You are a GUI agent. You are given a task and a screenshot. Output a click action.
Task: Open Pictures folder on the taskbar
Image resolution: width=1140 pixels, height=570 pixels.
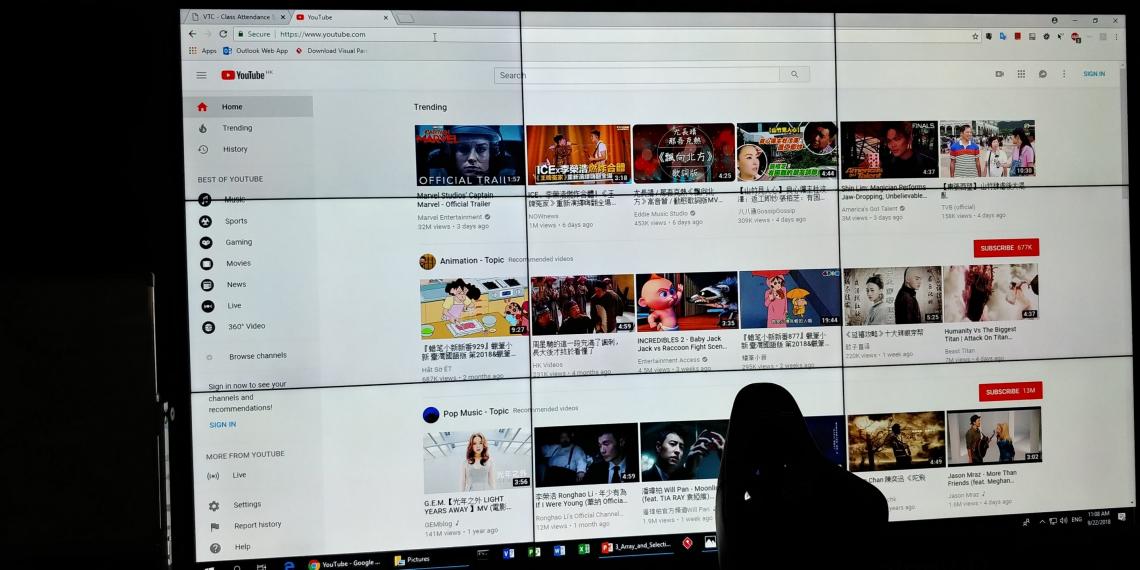point(413,560)
